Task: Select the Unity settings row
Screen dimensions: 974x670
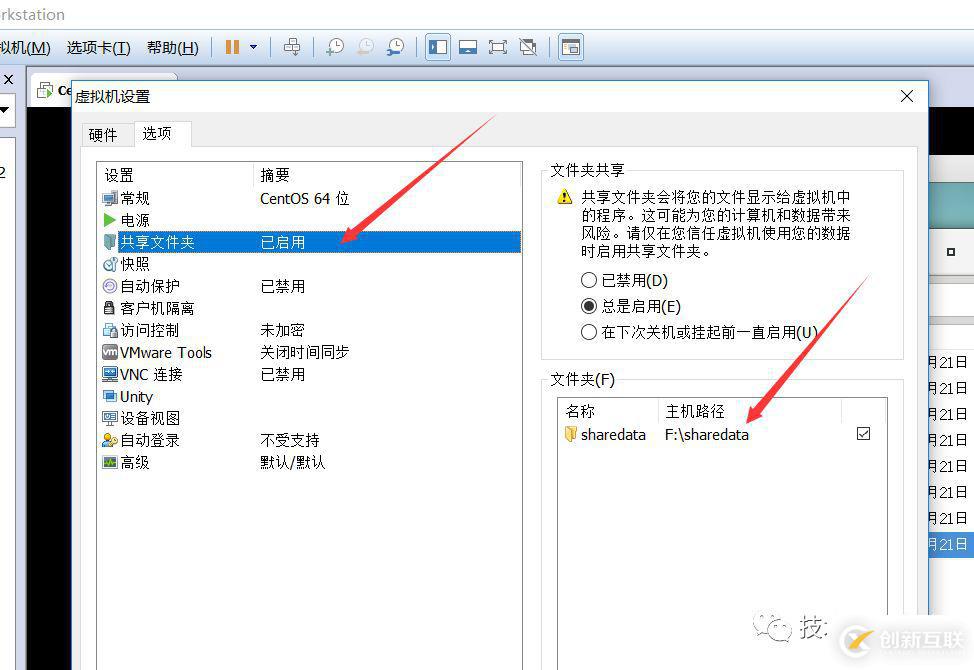Action: [309, 396]
